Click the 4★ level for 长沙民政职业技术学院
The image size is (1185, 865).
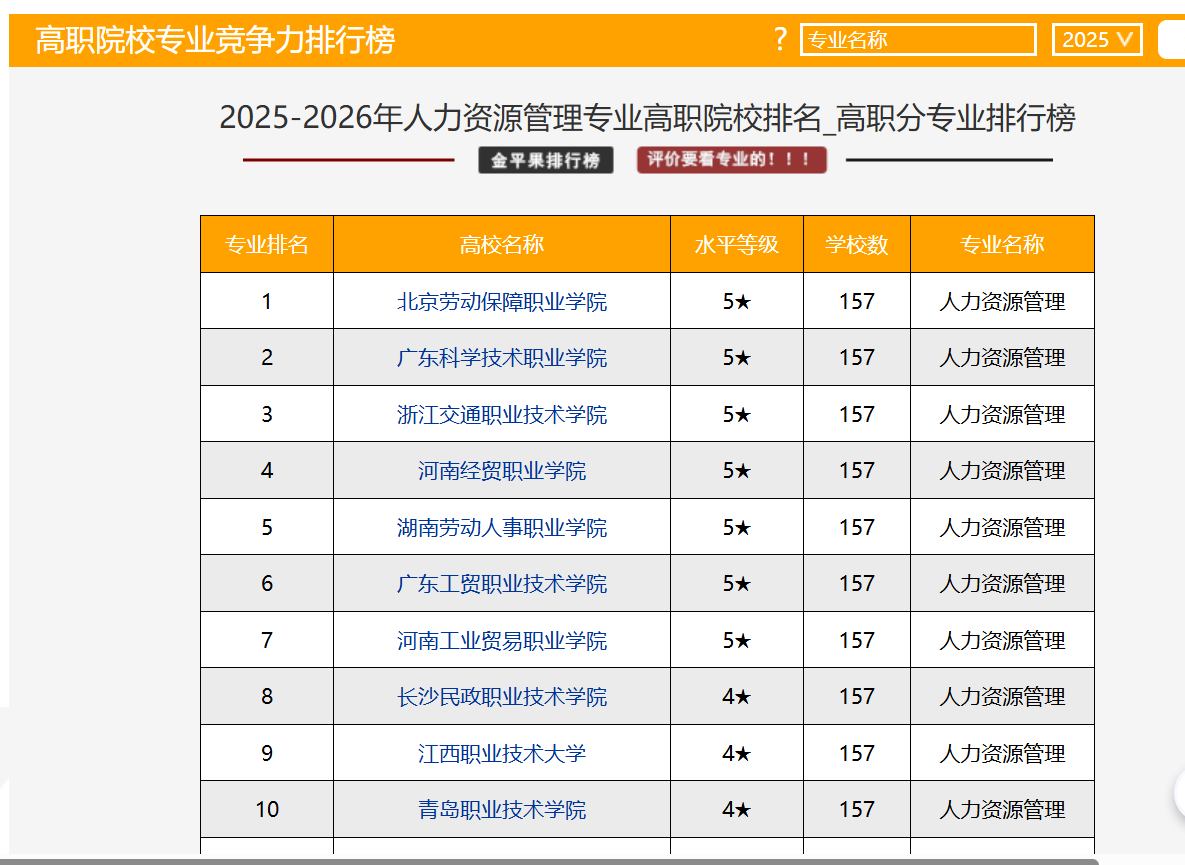tap(737, 697)
